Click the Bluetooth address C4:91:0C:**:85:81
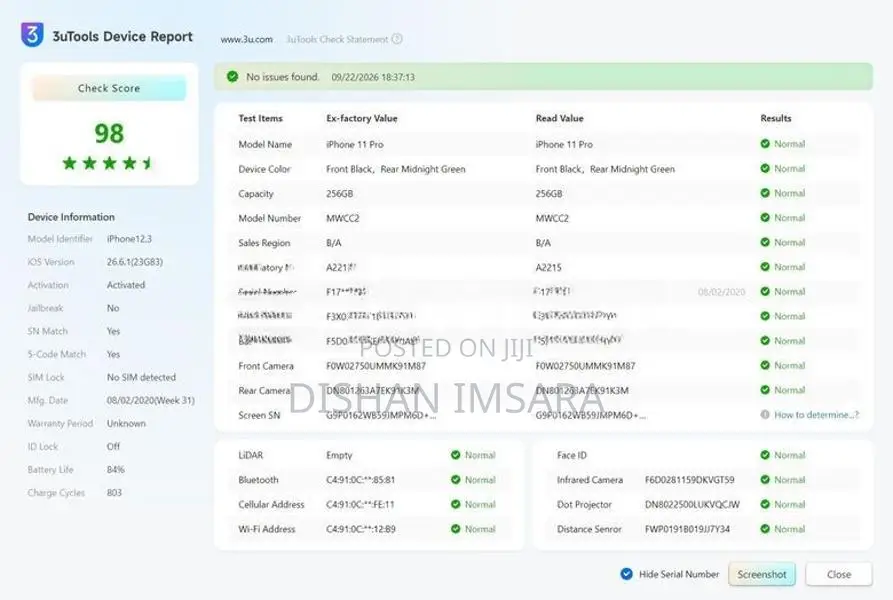Screen dimensions: 893x600 [361, 480]
